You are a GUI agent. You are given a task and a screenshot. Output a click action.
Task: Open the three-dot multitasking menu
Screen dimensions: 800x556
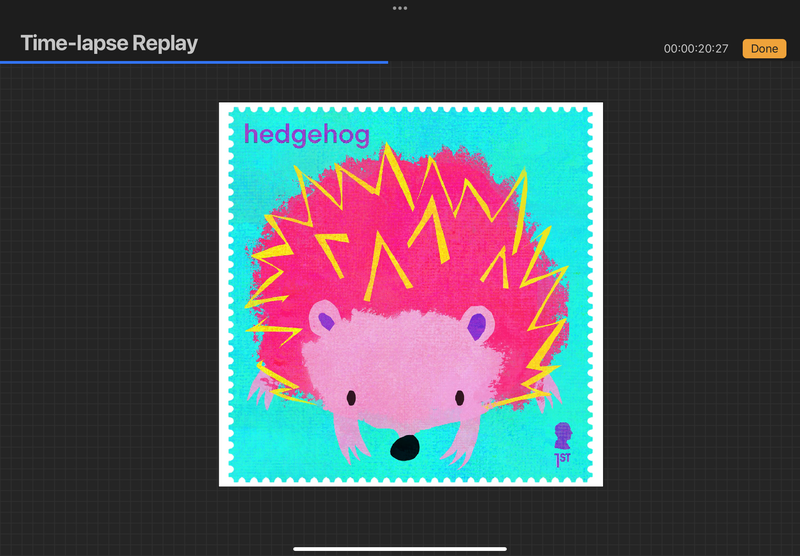click(400, 8)
